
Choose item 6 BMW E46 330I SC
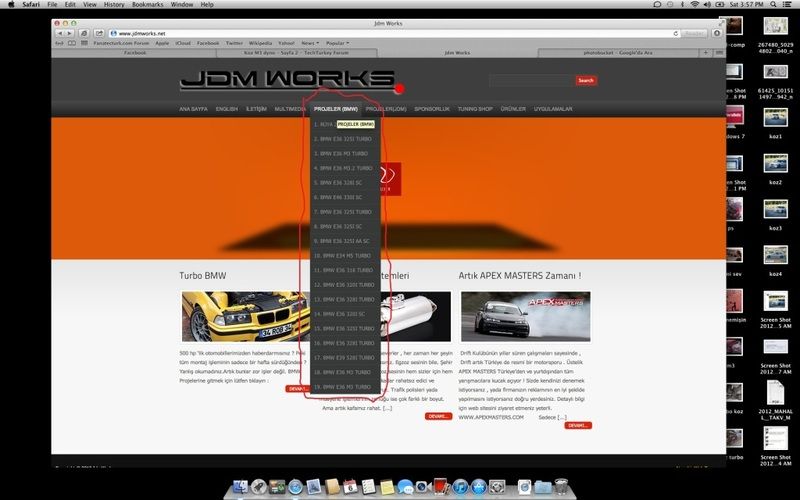[338, 197]
